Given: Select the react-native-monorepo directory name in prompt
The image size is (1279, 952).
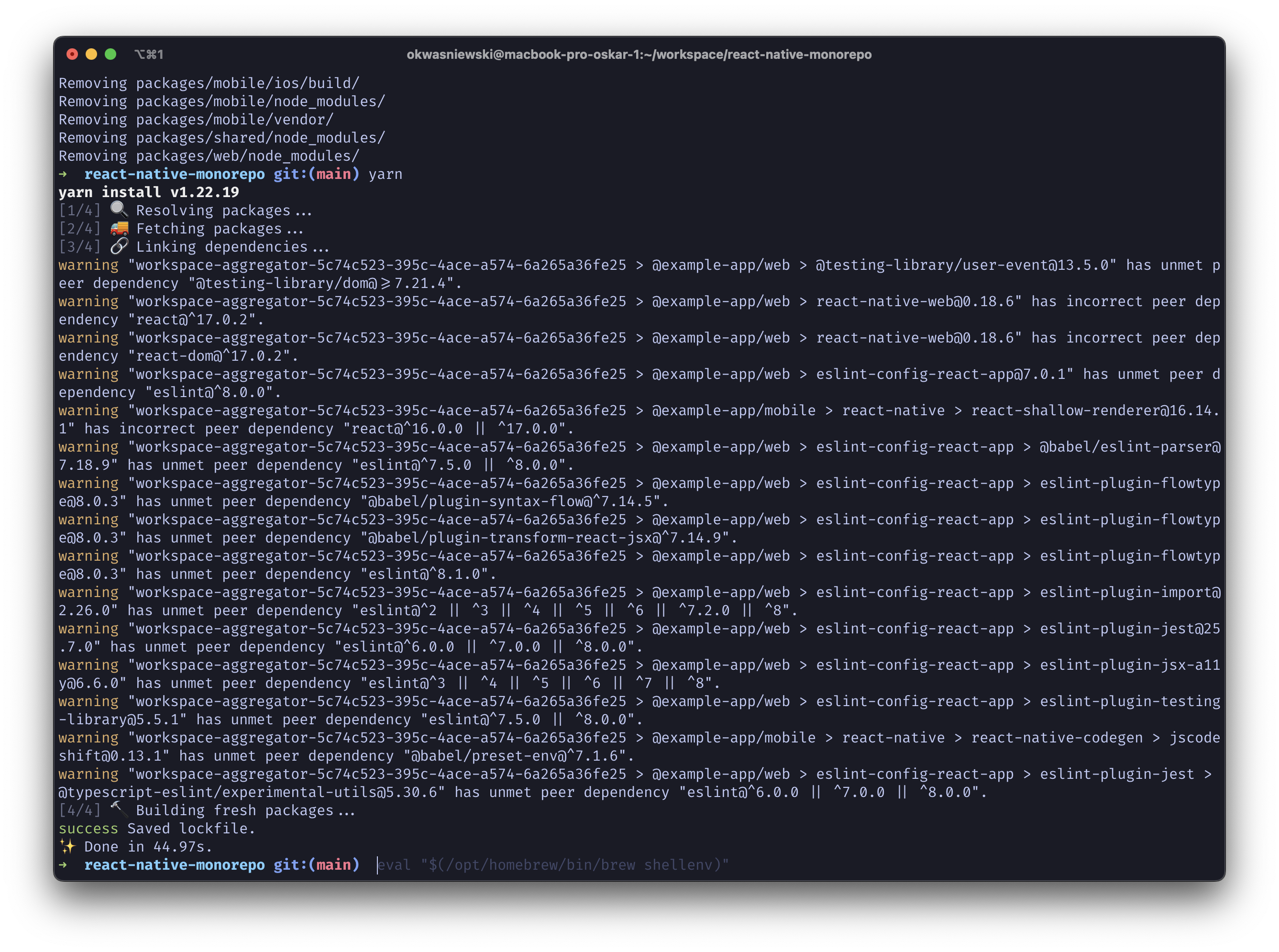Looking at the screenshot, I should (175, 865).
